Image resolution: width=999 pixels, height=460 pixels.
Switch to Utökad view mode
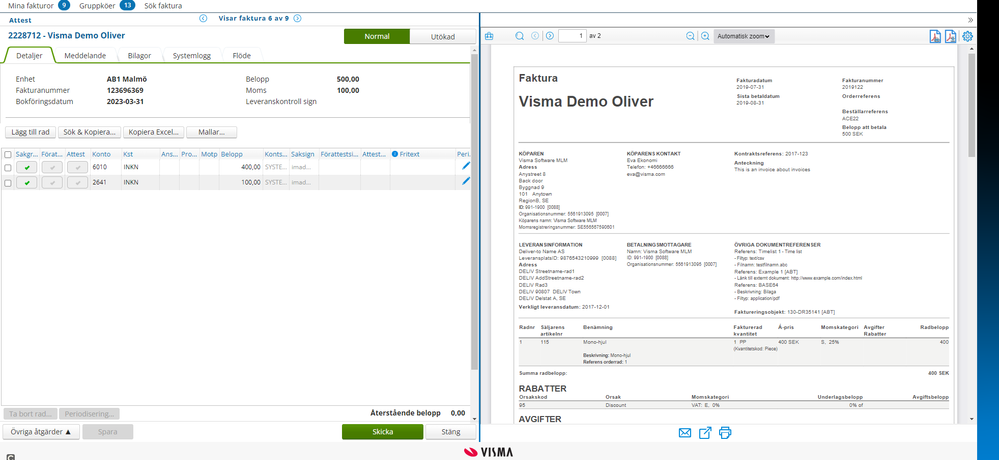(x=443, y=36)
